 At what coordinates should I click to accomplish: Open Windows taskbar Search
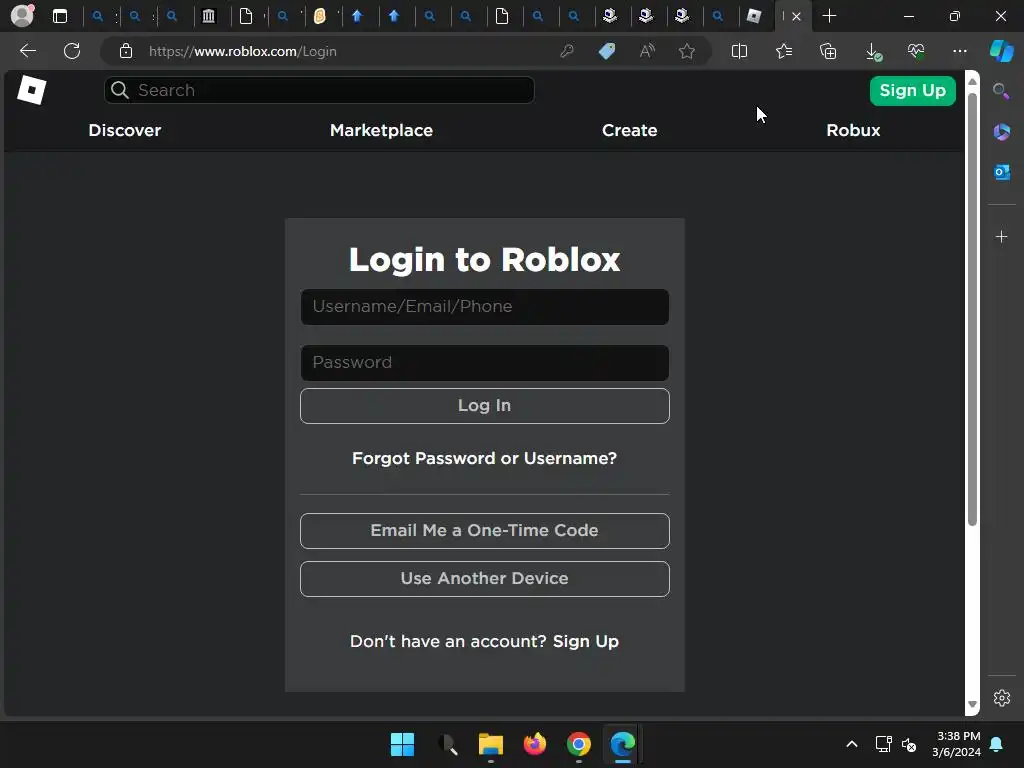(x=447, y=744)
